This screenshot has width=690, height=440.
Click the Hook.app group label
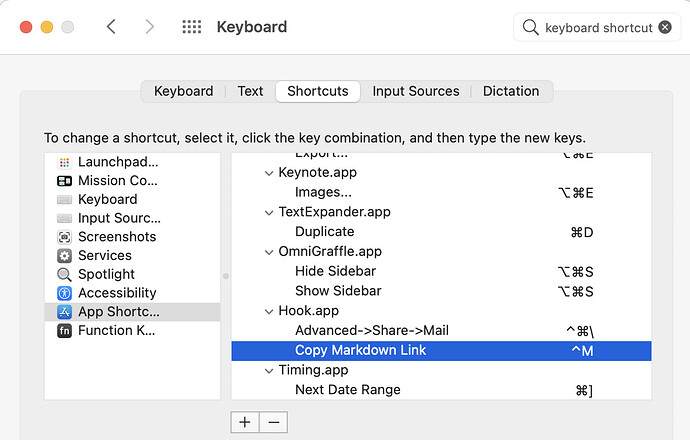click(x=308, y=312)
